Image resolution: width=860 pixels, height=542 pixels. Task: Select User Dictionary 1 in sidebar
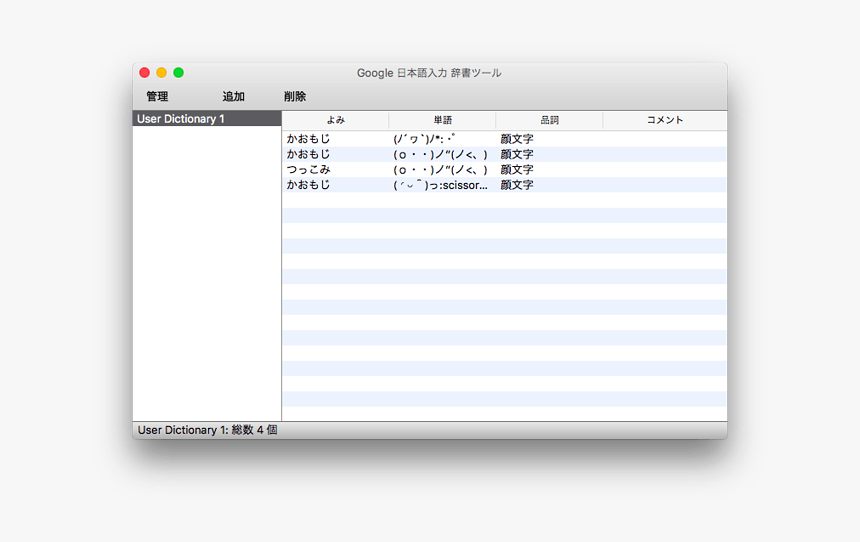pos(207,118)
